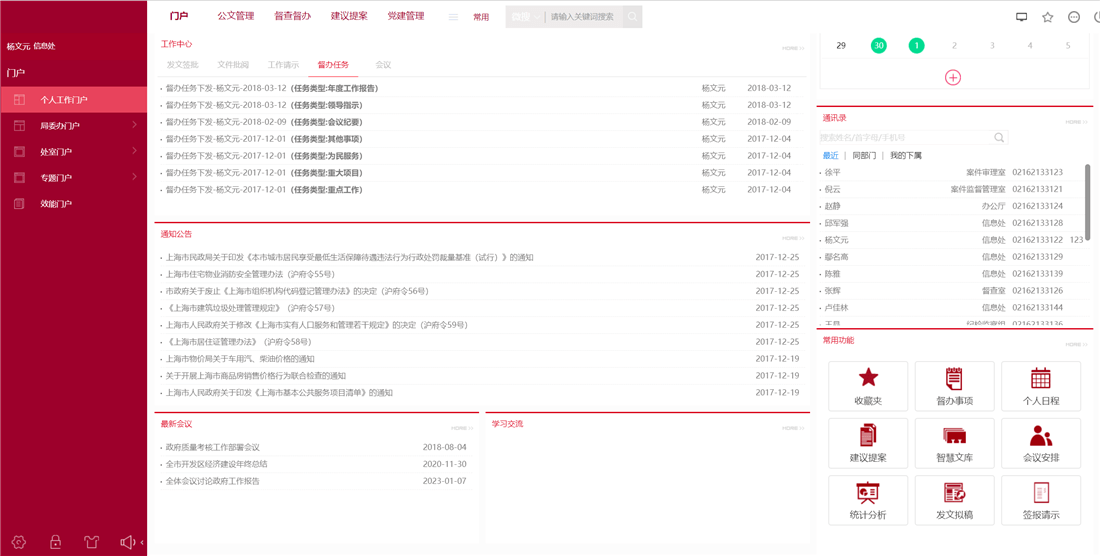Switch to the 会议 tab in 工作中心
Image resolution: width=1100 pixels, height=556 pixels.
tap(383, 65)
